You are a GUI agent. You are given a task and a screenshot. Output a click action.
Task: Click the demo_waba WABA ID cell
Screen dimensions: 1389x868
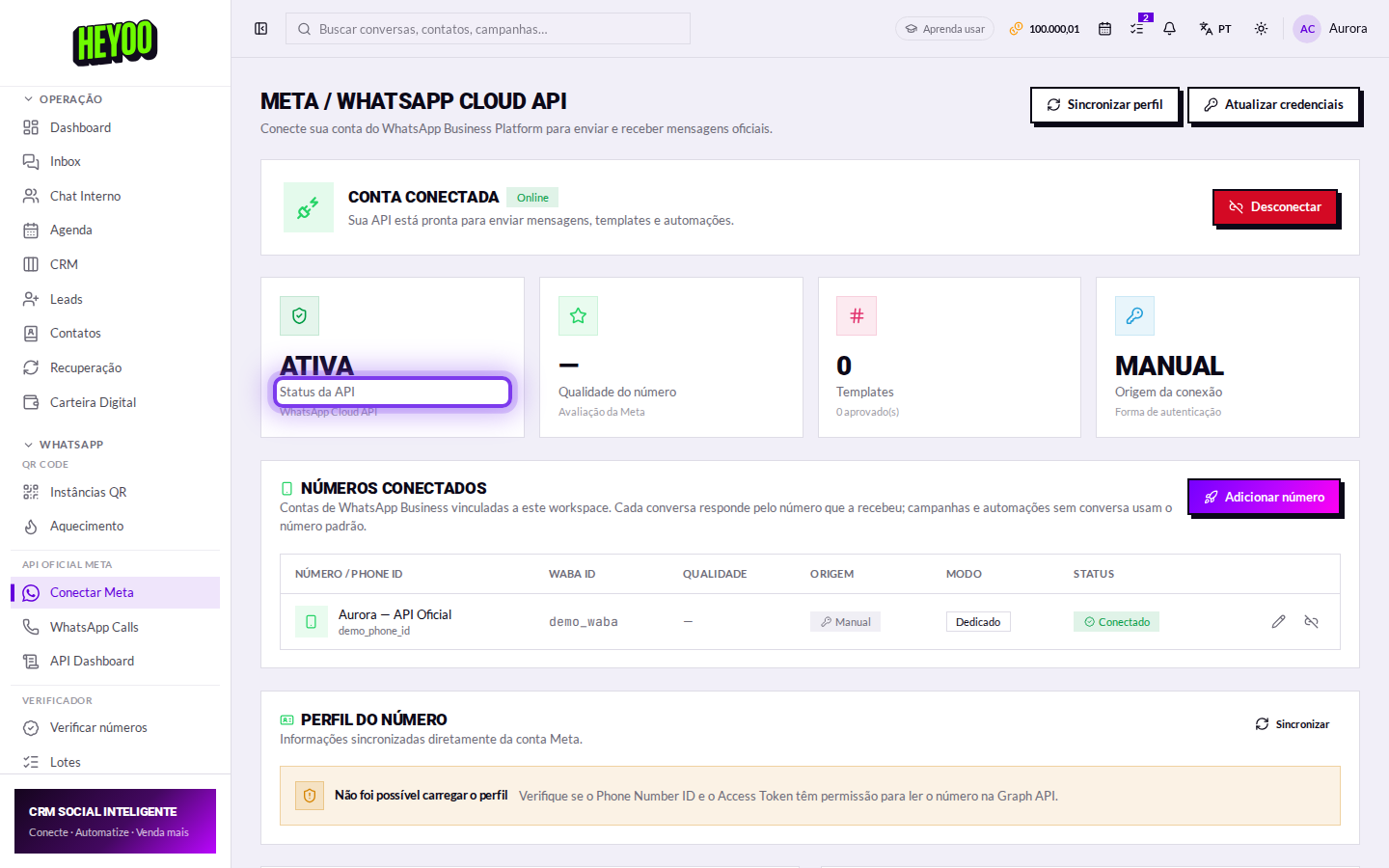point(584,622)
